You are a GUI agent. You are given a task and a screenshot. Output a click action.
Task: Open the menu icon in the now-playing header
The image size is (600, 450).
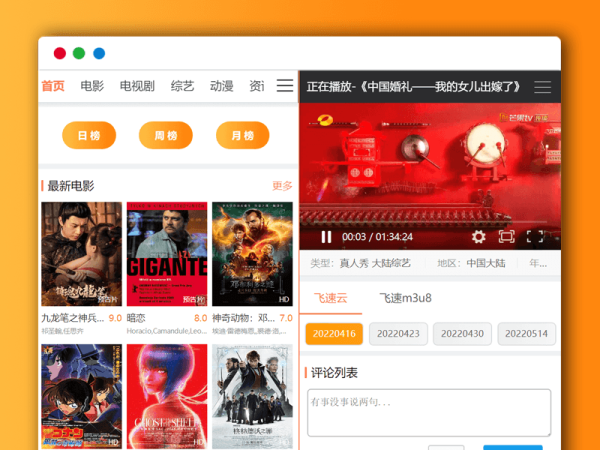(543, 87)
